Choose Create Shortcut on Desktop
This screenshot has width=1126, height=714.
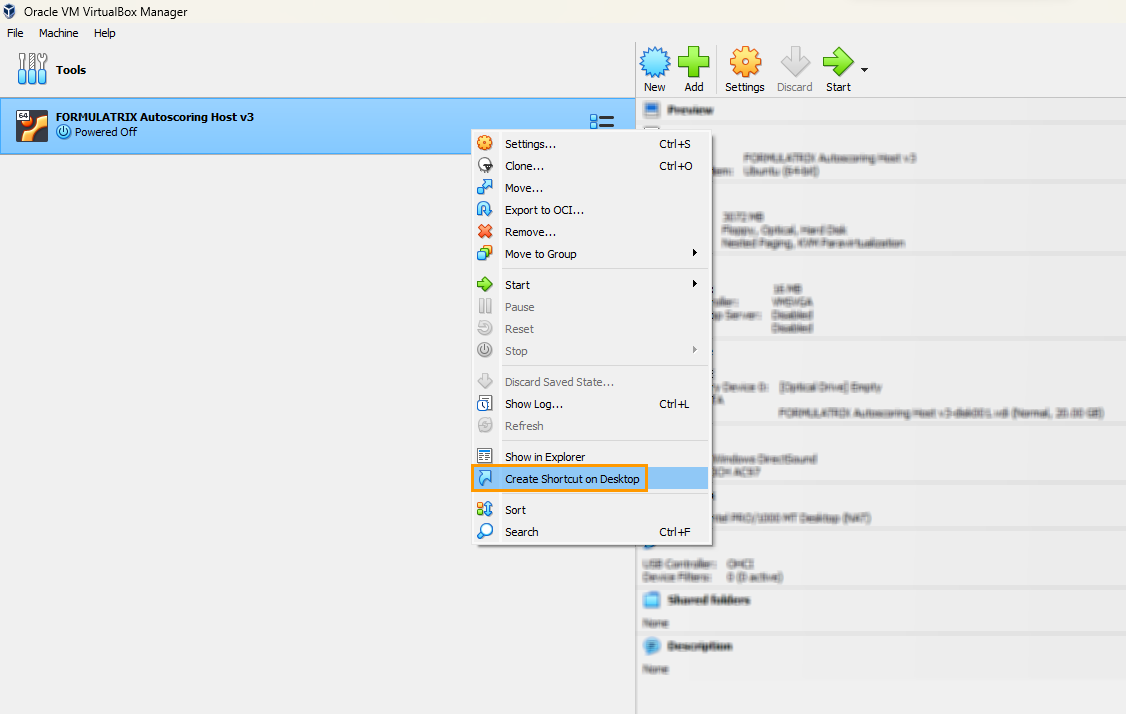tap(571, 479)
